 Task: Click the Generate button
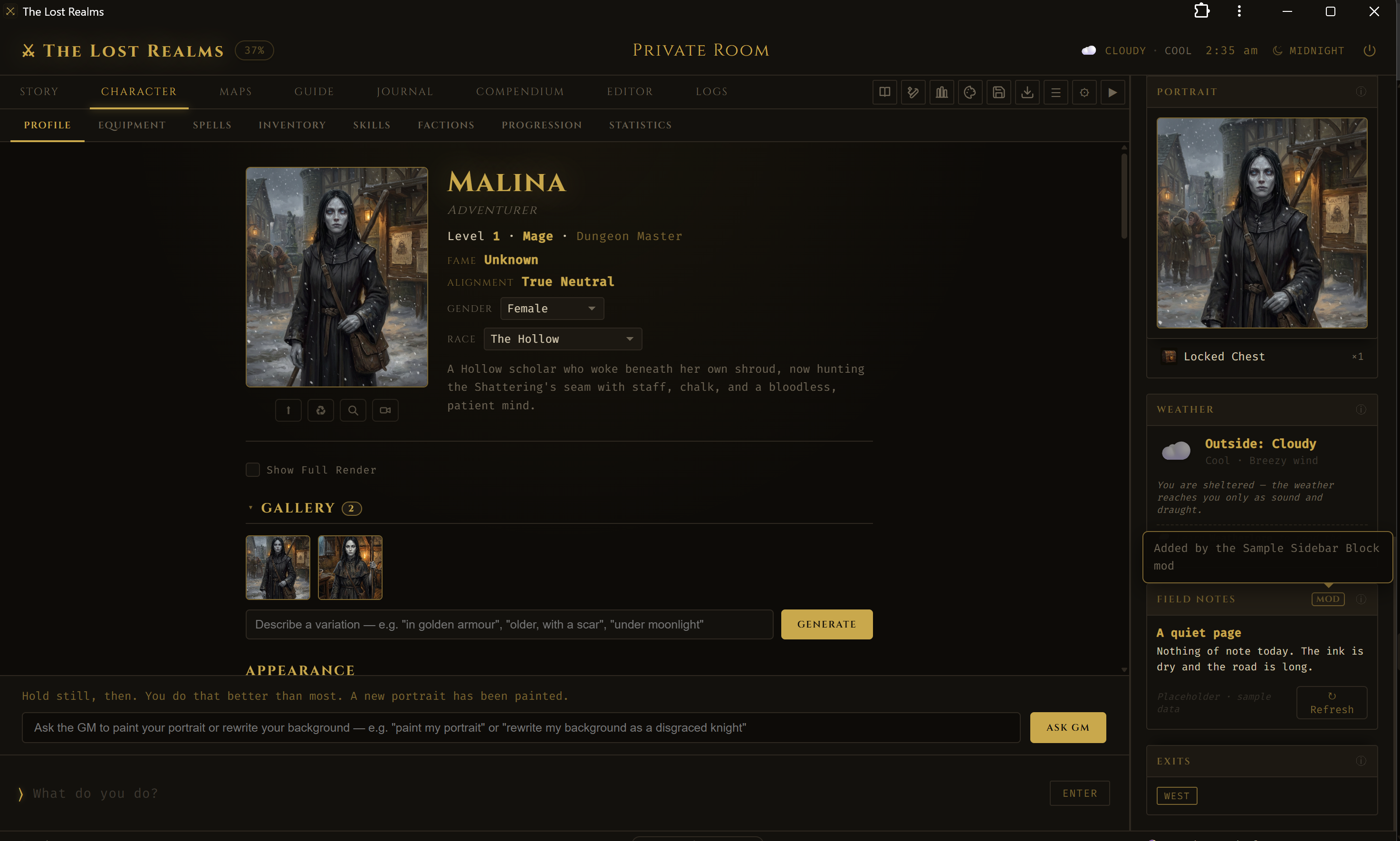click(x=827, y=625)
